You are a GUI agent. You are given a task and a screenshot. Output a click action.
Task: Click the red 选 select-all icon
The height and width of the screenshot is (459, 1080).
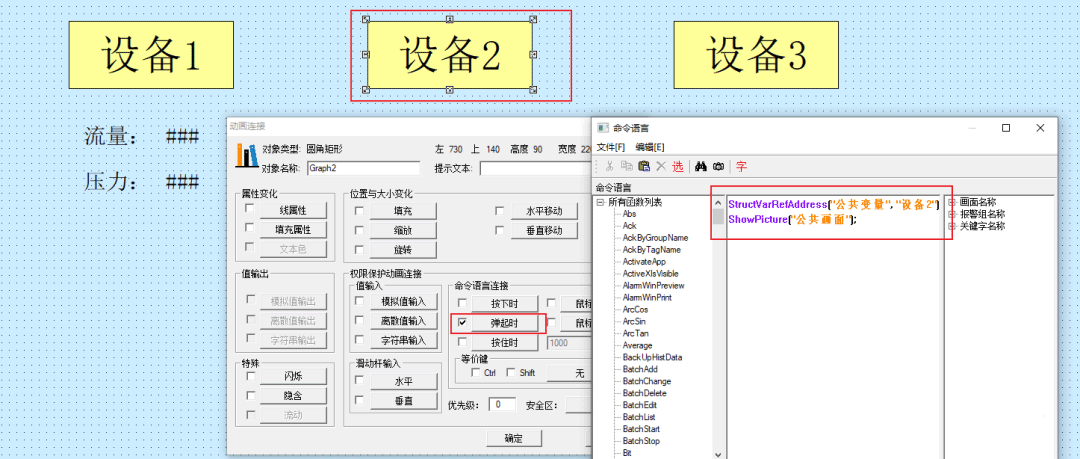pos(678,166)
